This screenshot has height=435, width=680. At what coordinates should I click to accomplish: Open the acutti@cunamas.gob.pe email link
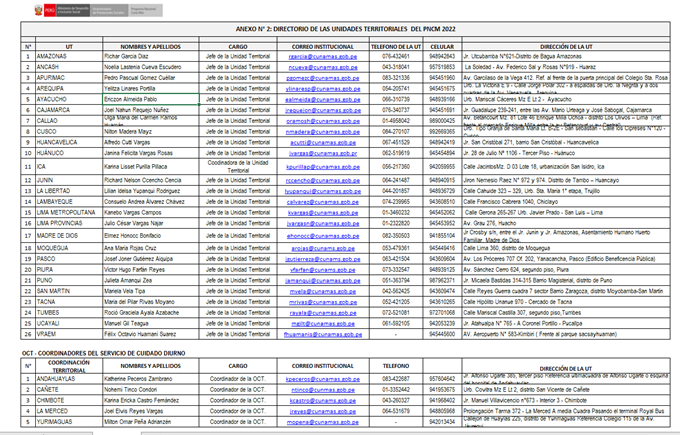coord(323,142)
